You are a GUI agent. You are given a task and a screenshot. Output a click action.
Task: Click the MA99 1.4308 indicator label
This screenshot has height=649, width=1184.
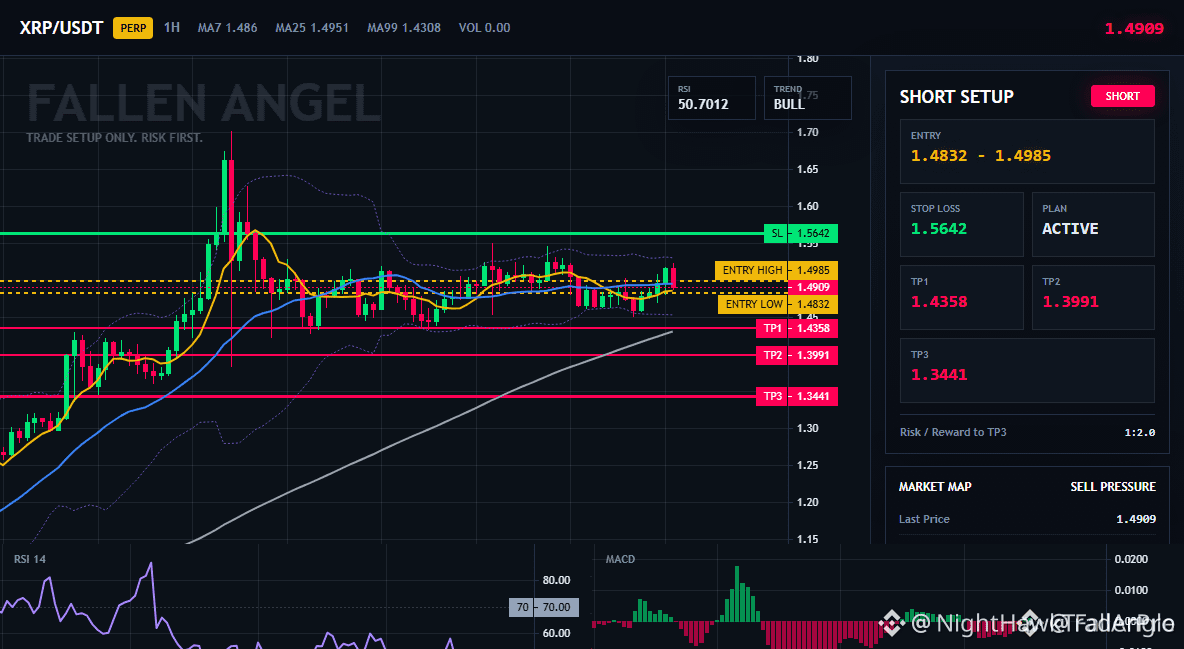tap(404, 28)
